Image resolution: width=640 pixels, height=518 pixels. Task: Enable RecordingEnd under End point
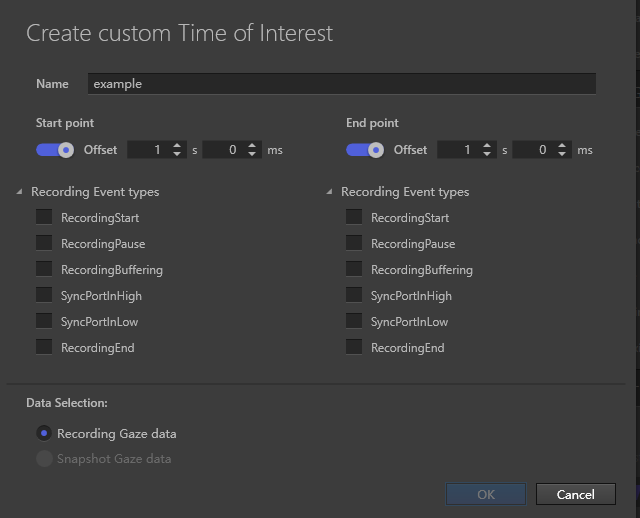point(354,347)
